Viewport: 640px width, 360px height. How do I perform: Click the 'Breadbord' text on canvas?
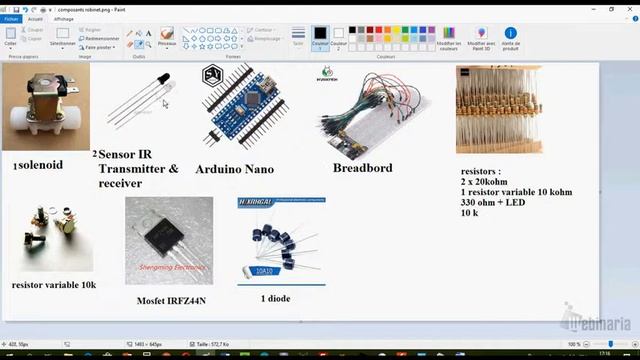(363, 168)
